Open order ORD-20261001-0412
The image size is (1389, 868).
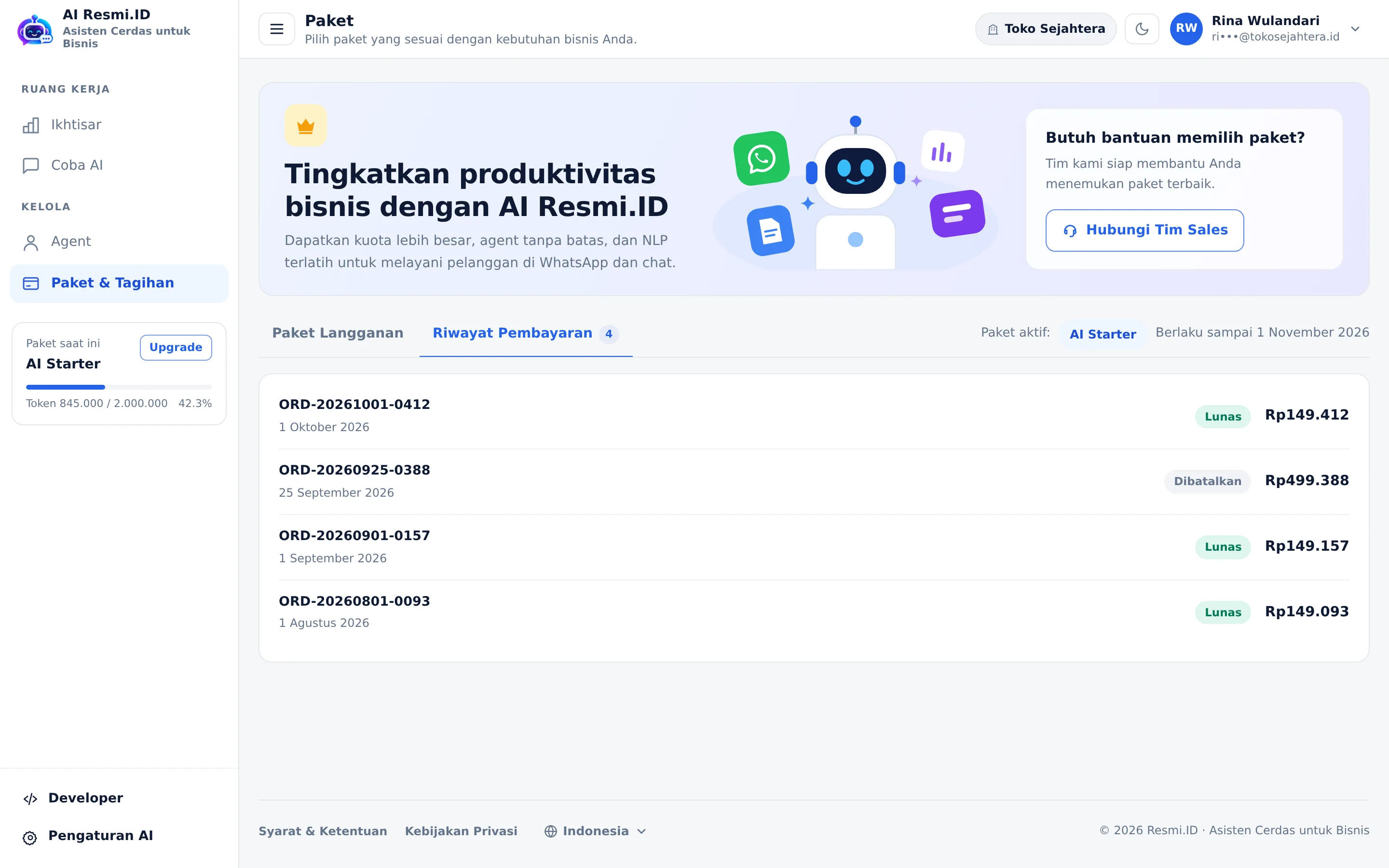pyautogui.click(x=813, y=416)
